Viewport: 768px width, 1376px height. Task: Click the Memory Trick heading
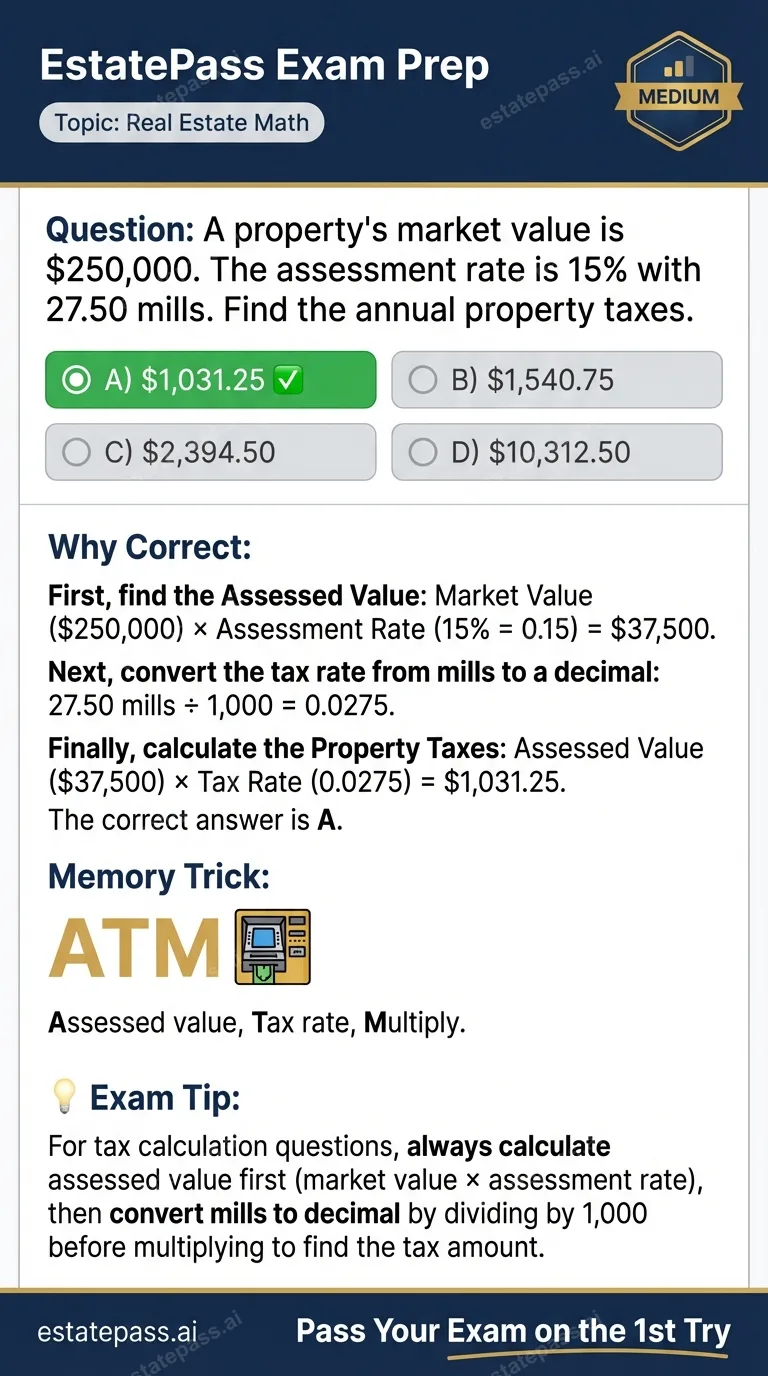coord(159,876)
